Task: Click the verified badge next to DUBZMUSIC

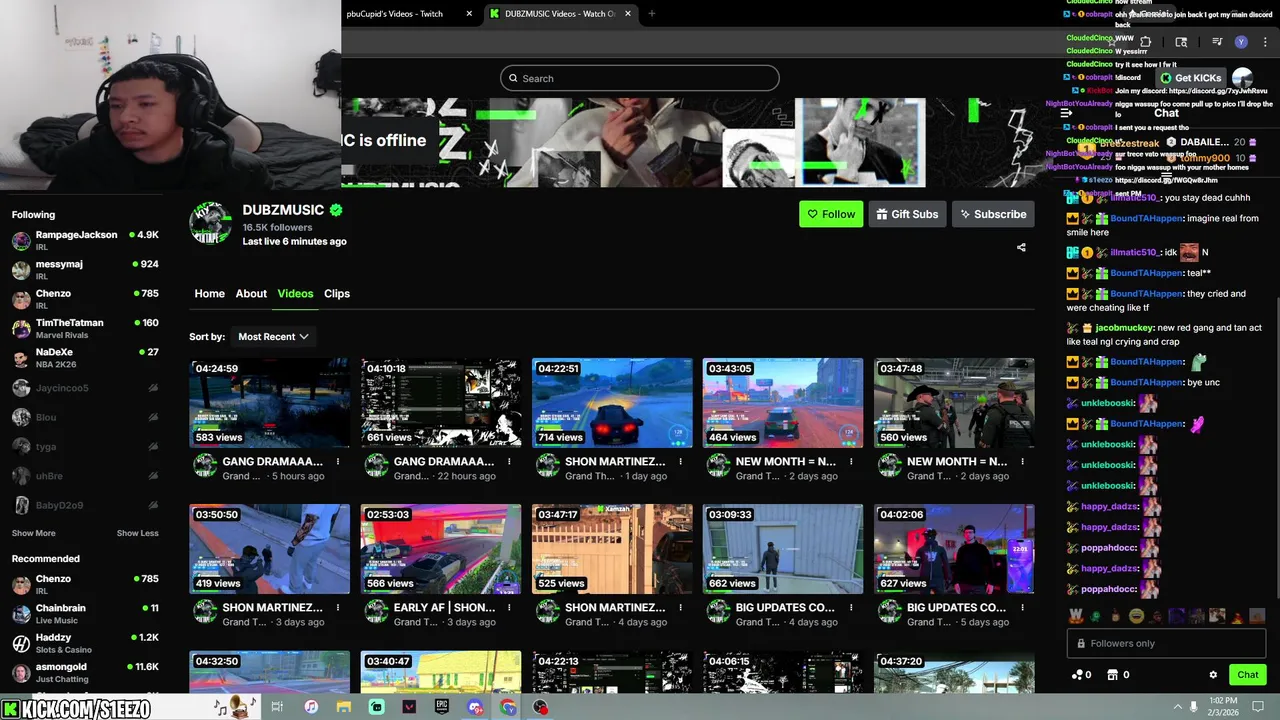Action: coord(337,210)
